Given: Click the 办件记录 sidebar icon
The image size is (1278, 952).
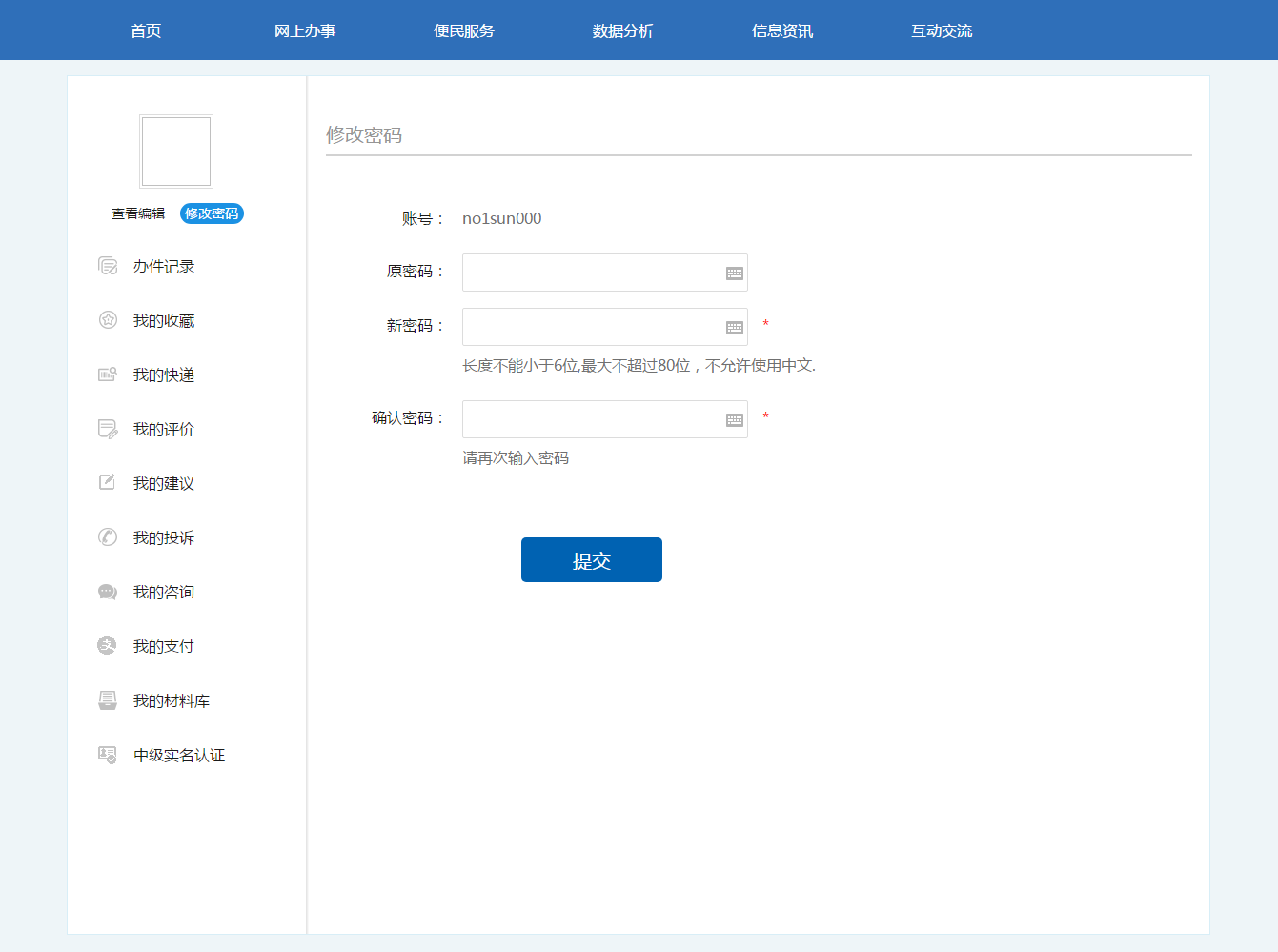Looking at the screenshot, I should [x=108, y=266].
